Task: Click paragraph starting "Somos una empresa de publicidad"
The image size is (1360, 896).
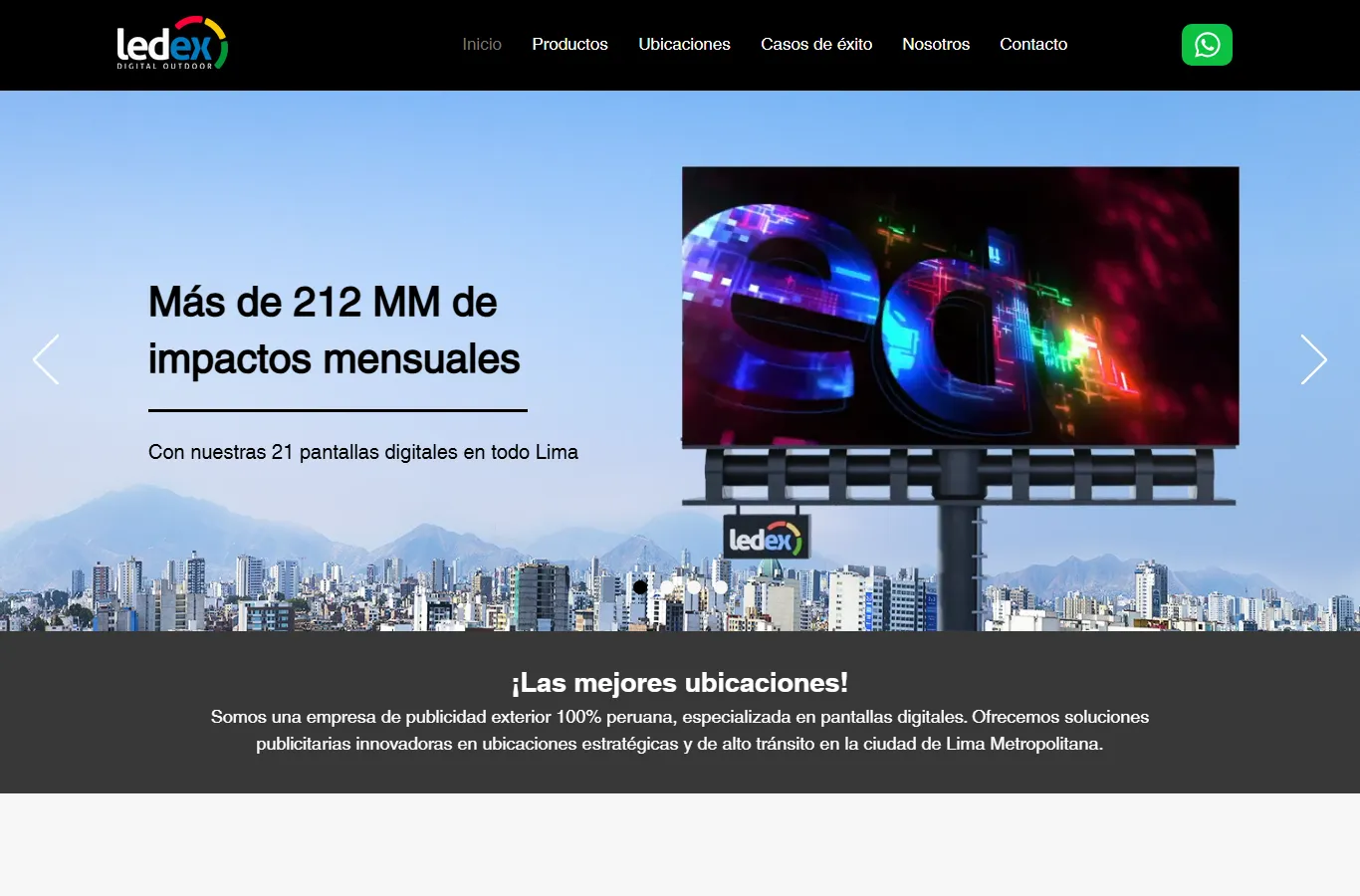Action: (x=680, y=731)
